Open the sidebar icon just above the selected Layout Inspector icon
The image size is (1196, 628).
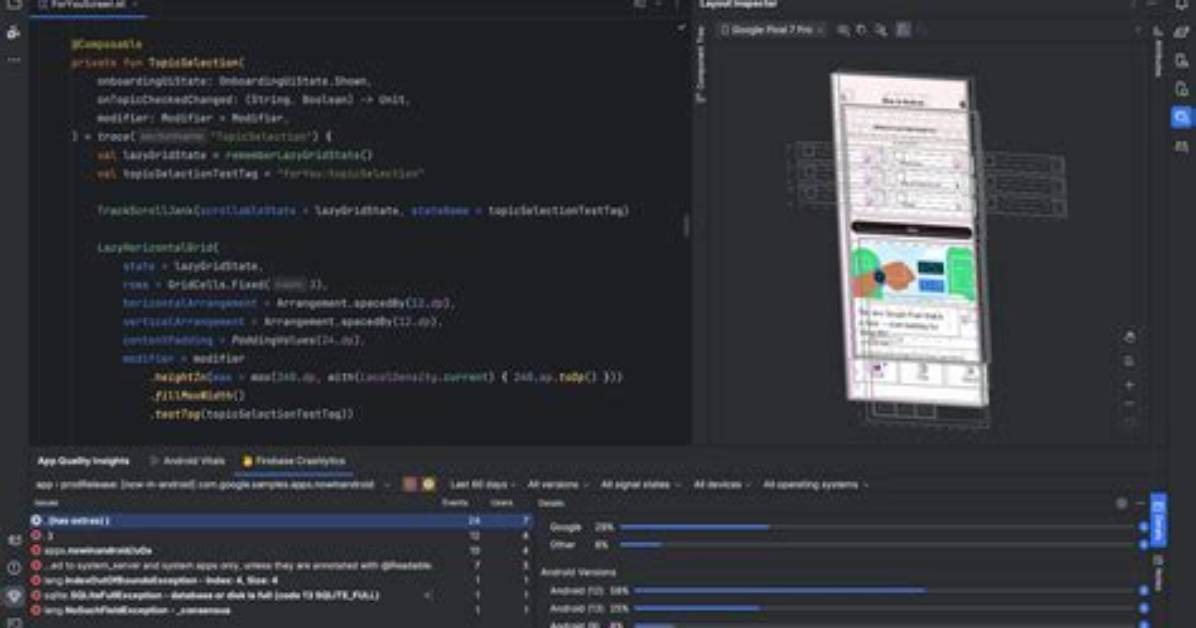pos(1182,89)
